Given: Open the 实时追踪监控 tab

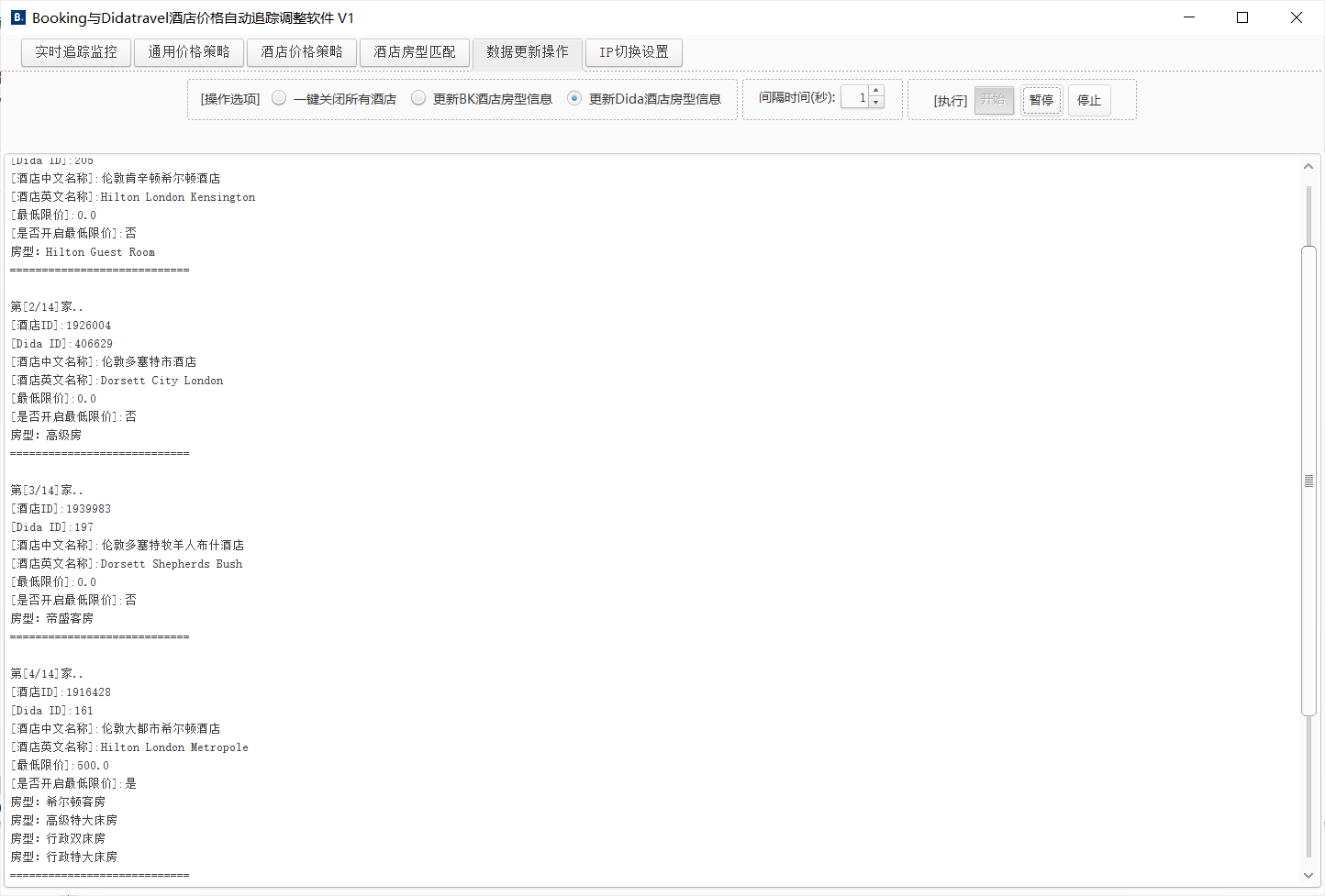Looking at the screenshot, I should click(x=76, y=52).
